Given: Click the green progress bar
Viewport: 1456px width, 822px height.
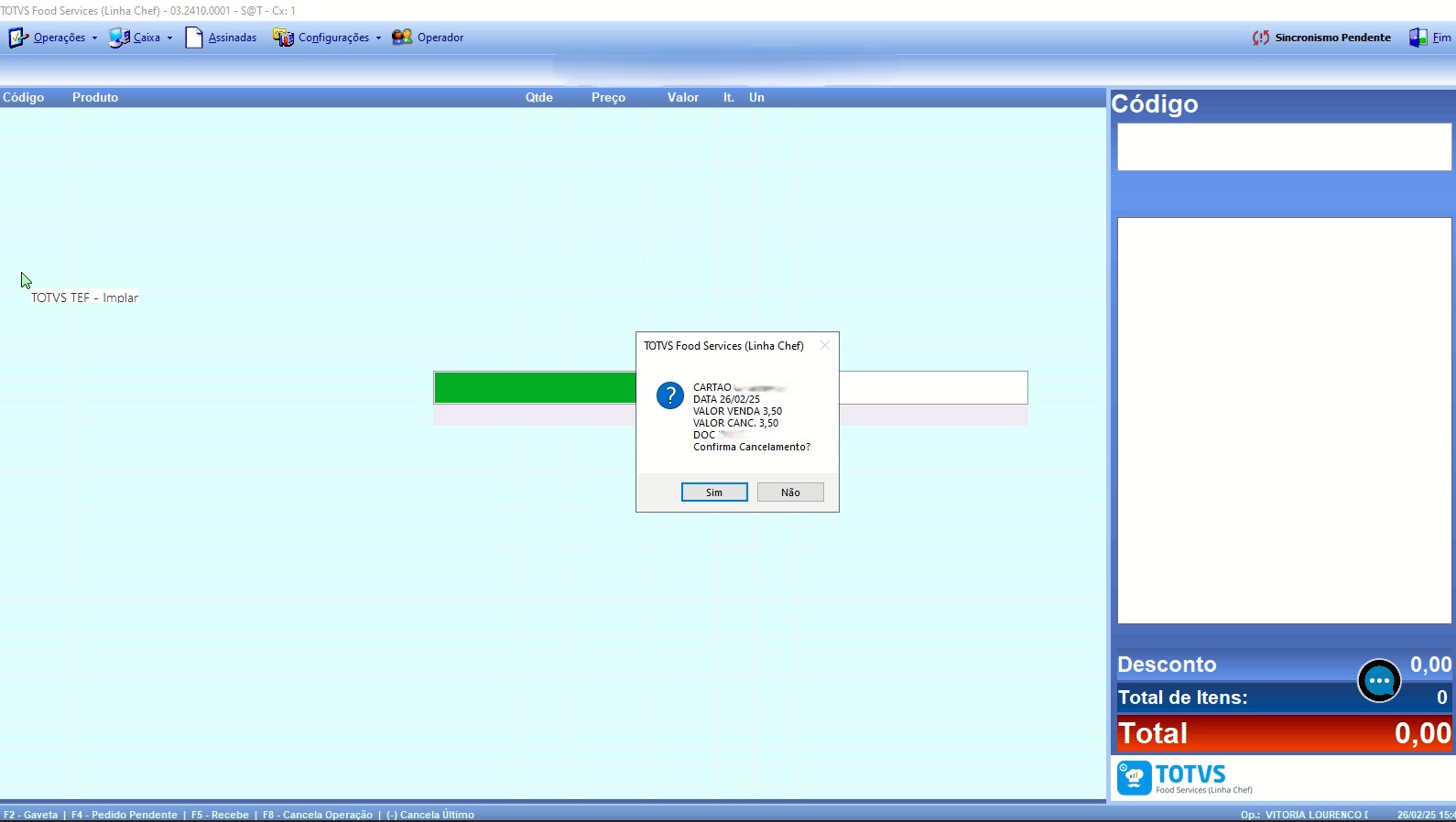Looking at the screenshot, I should (x=535, y=387).
